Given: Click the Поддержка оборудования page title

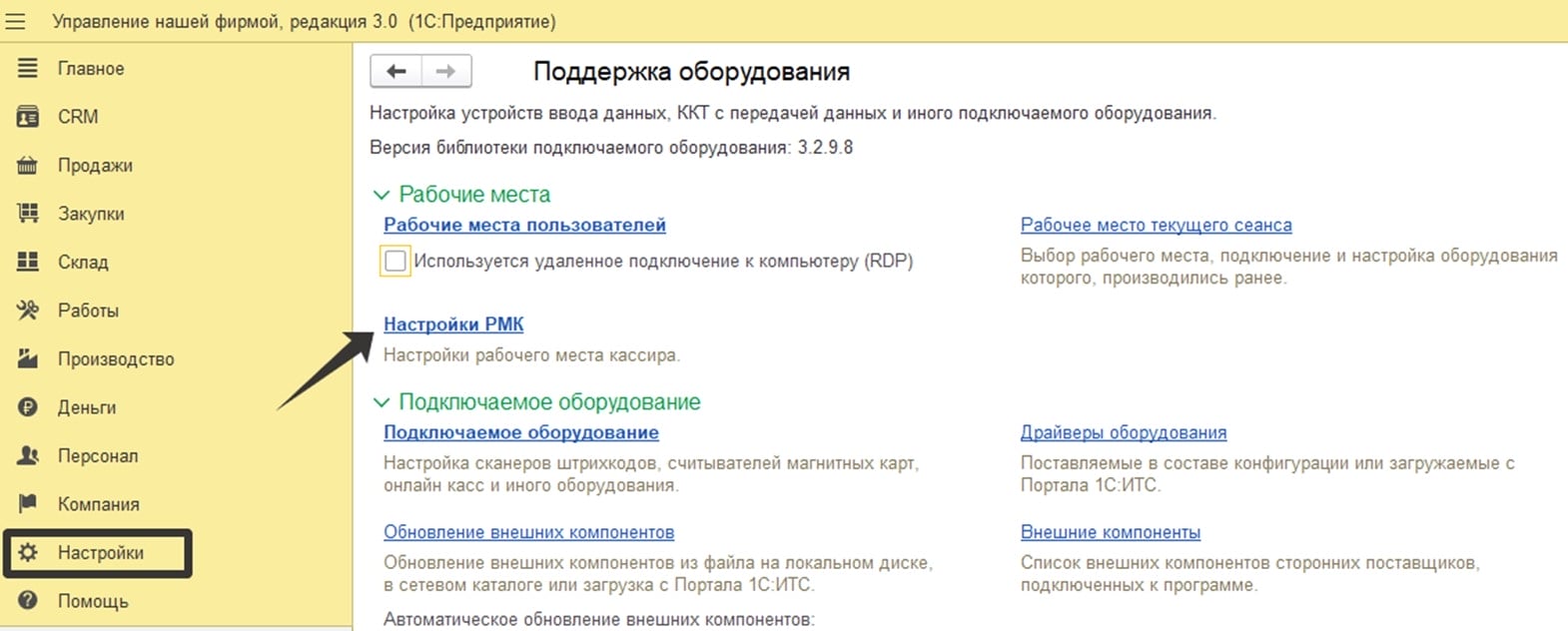Looking at the screenshot, I should 692,72.
